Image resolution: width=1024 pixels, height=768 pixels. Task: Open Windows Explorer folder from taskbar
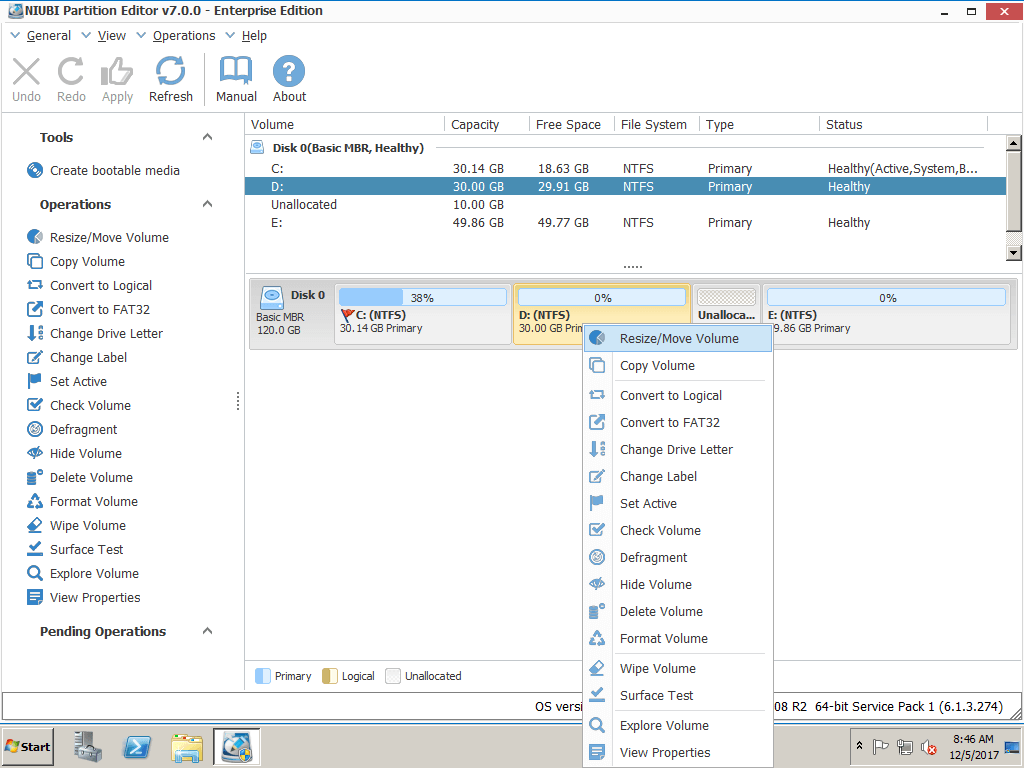tap(187, 747)
